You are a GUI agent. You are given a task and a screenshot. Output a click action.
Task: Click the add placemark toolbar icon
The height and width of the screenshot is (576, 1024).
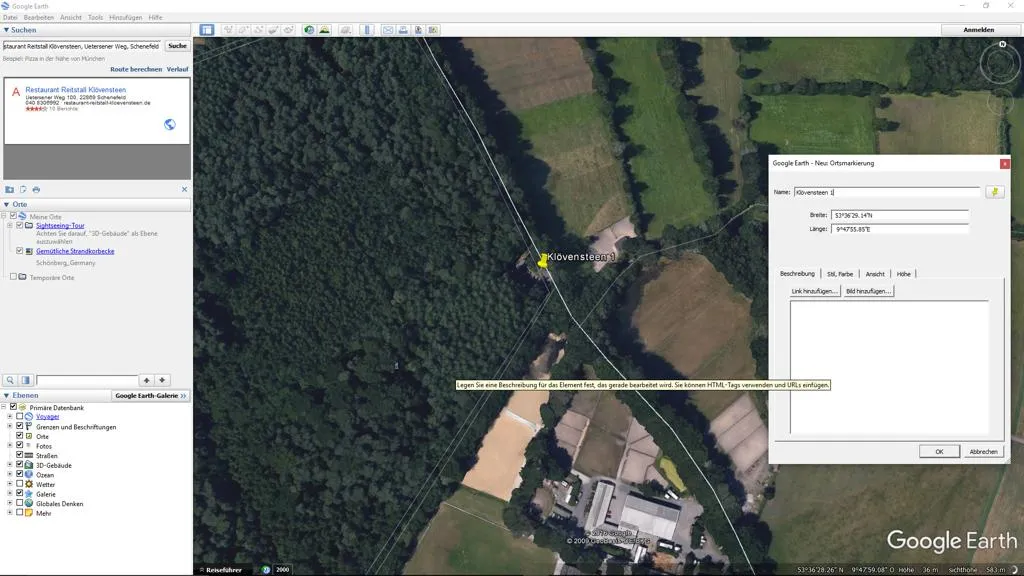(228, 30)
